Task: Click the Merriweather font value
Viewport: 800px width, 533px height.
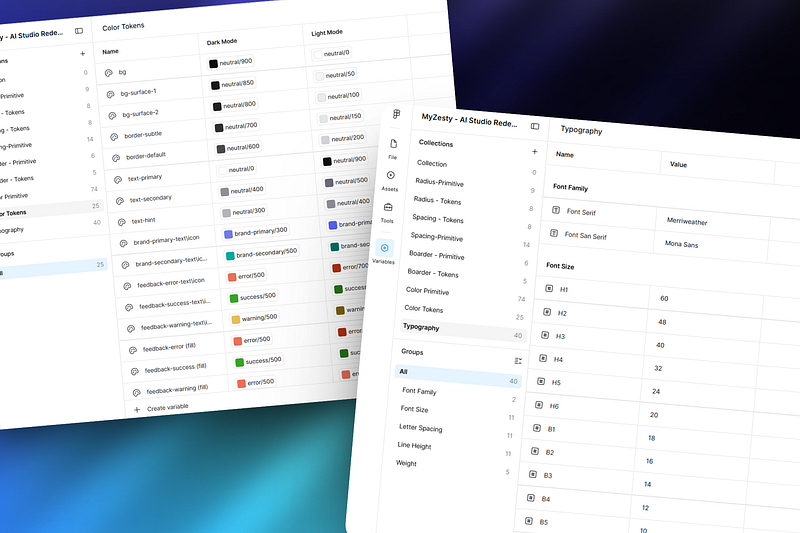Action: tap(687, 221)
